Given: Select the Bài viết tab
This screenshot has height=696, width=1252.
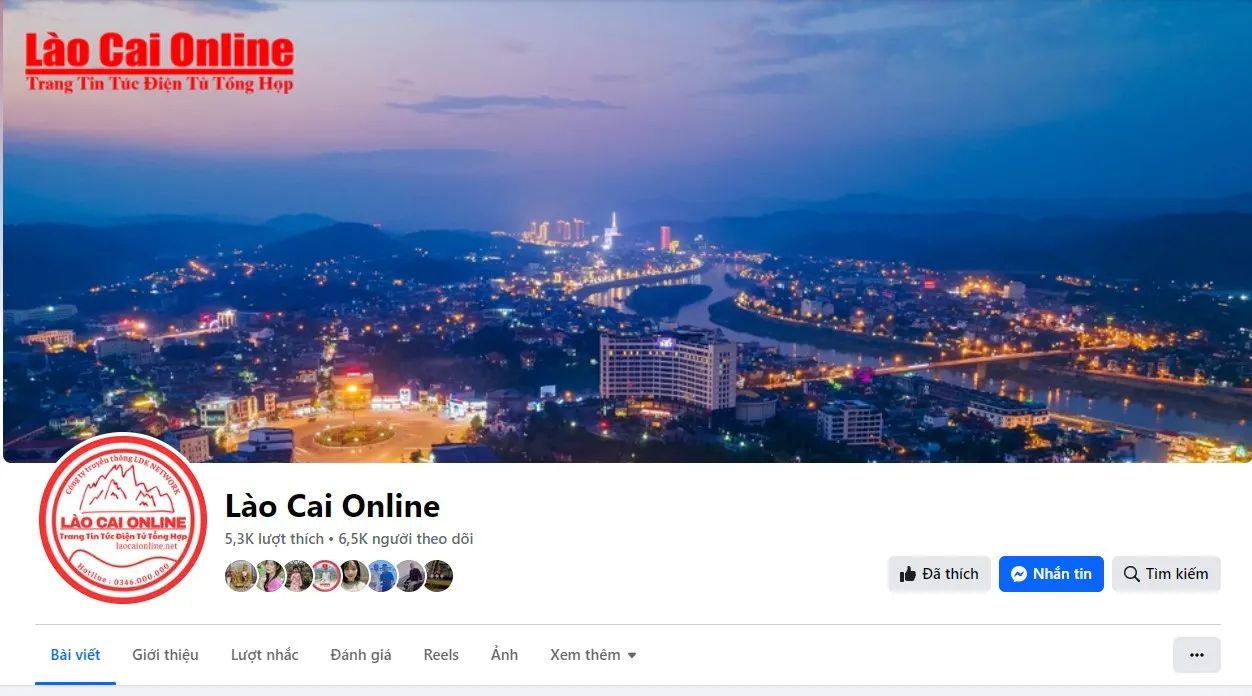Looking at the screenshot, I should pyautogui.click(x=76, y=655).
